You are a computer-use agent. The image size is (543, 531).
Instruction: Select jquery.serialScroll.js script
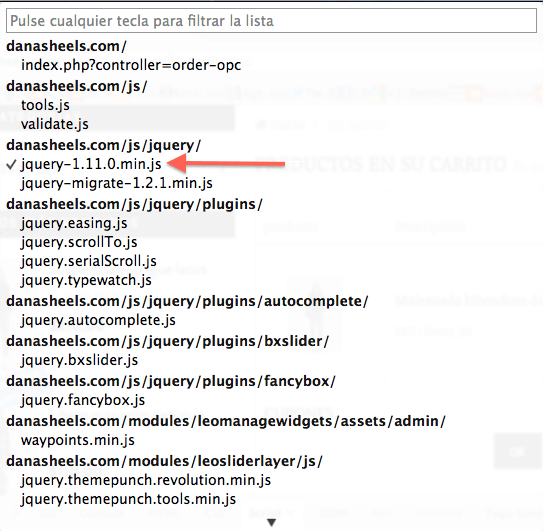[89, 261]
